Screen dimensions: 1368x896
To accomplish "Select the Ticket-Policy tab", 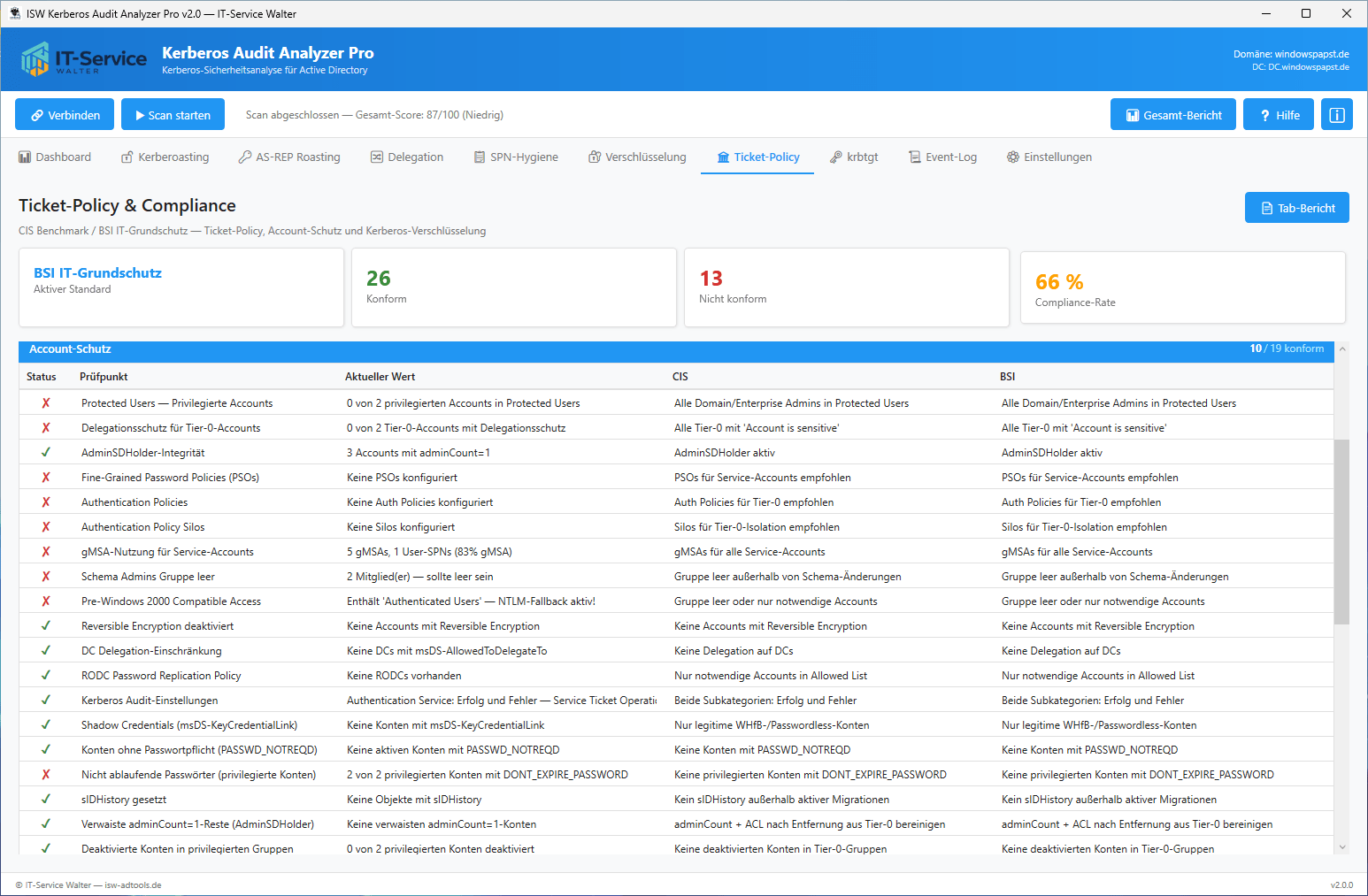I will coord(757,157).
